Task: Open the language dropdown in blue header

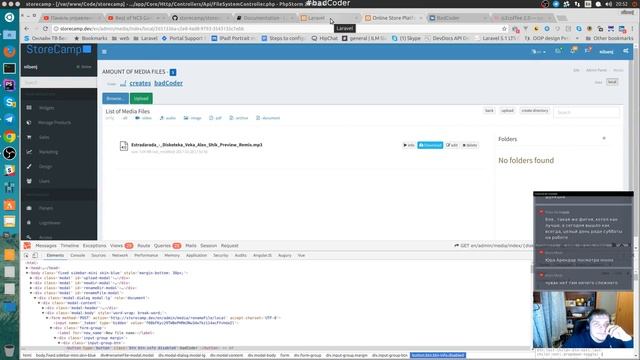Action: (538, 52)
